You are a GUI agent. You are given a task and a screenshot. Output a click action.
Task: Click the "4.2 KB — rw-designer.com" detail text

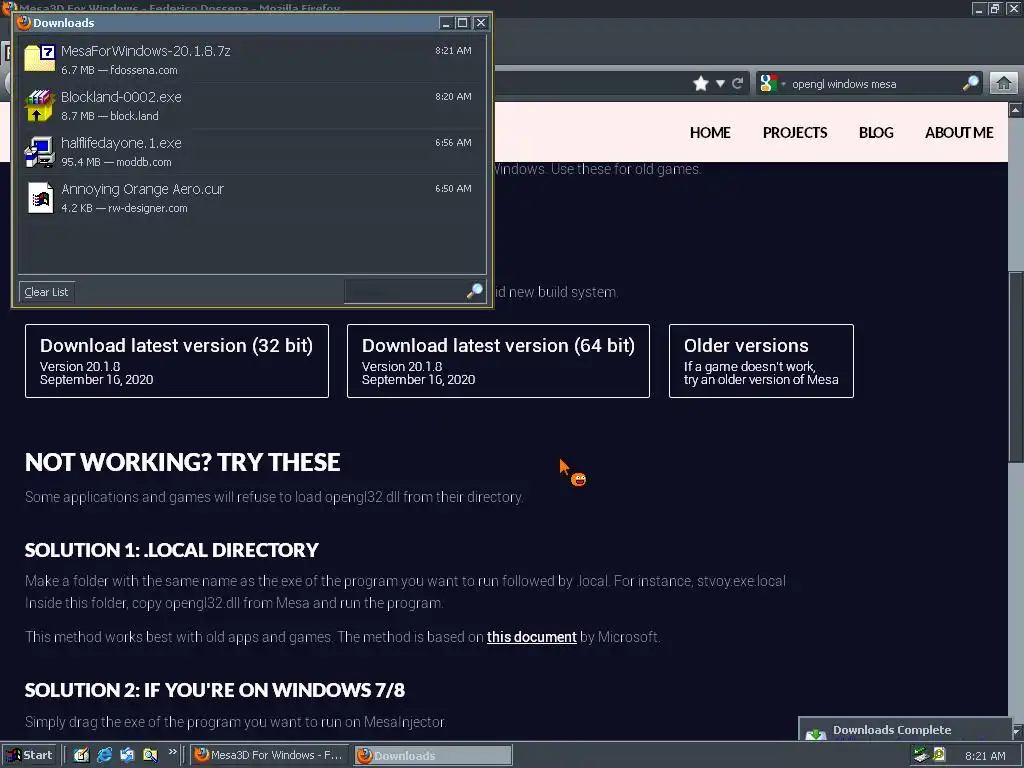(x=124, y=208)
